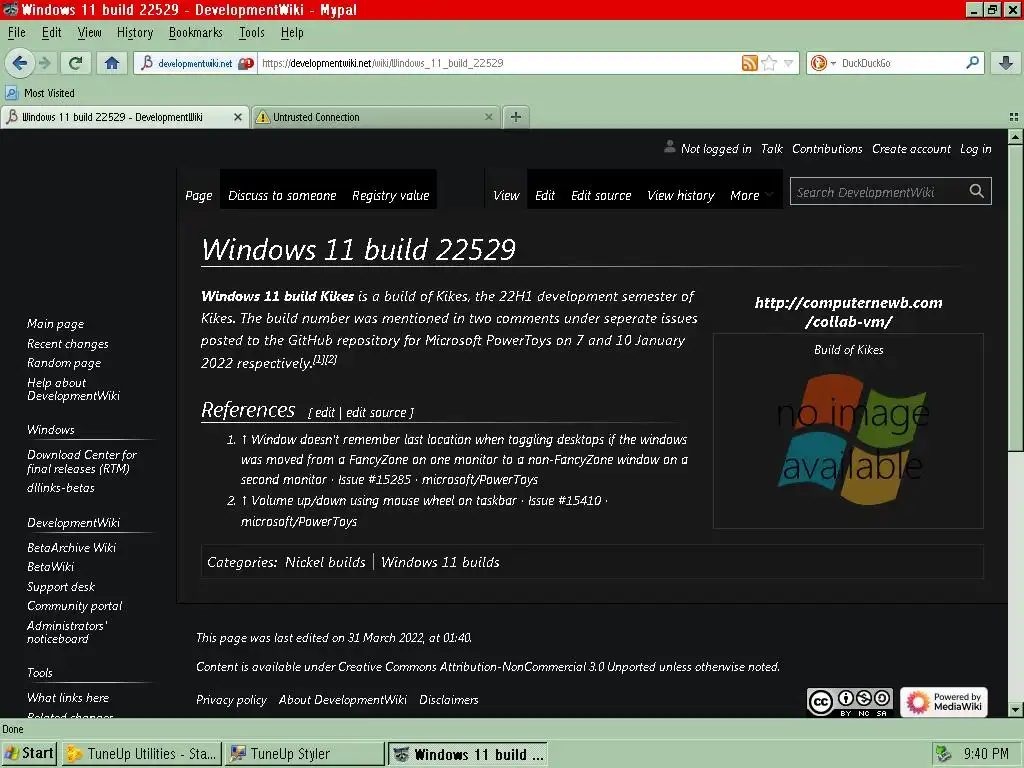Open the Contributions link
Viewport: 1024px width, 768px height.
tap(827, 149)
